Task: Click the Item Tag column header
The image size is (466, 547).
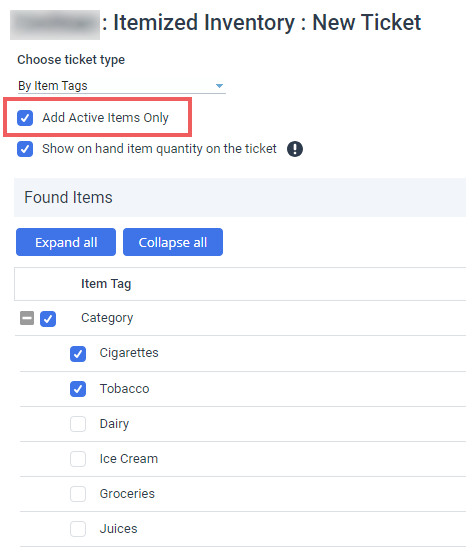Action: 106,284
